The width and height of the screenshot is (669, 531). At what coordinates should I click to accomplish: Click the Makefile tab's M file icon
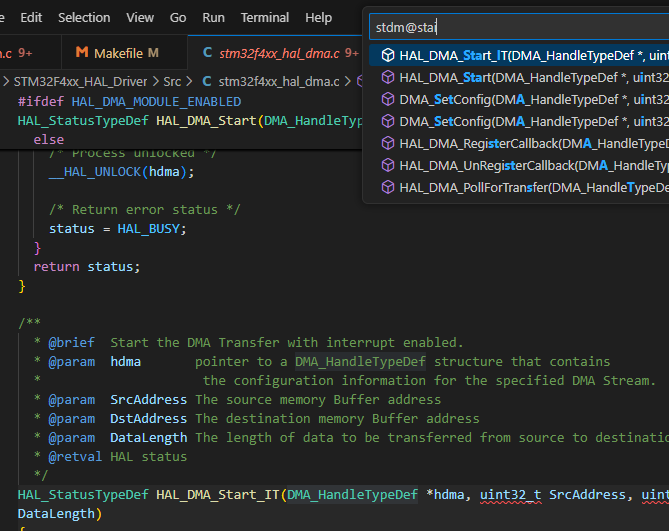click(x=83, y=52)
